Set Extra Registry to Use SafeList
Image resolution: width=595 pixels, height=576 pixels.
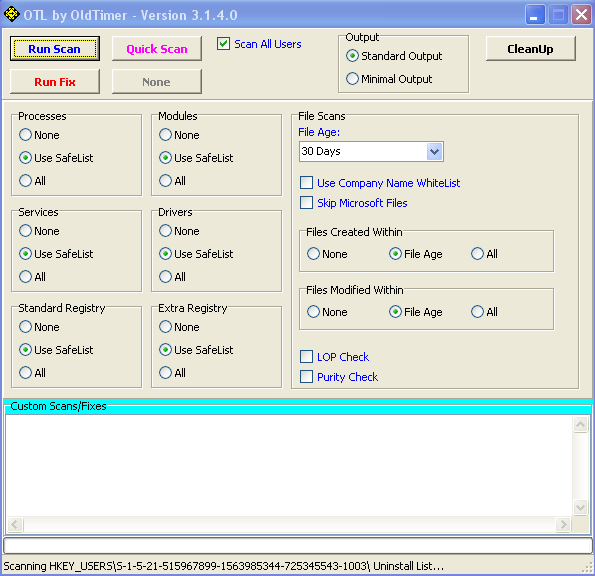coord(165,349)
